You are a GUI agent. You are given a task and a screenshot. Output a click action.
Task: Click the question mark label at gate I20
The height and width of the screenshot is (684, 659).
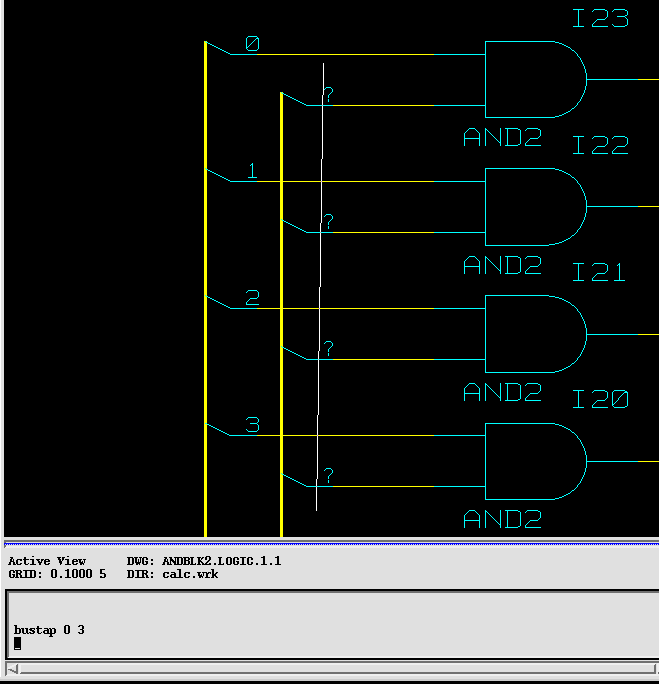click(328, 476)
